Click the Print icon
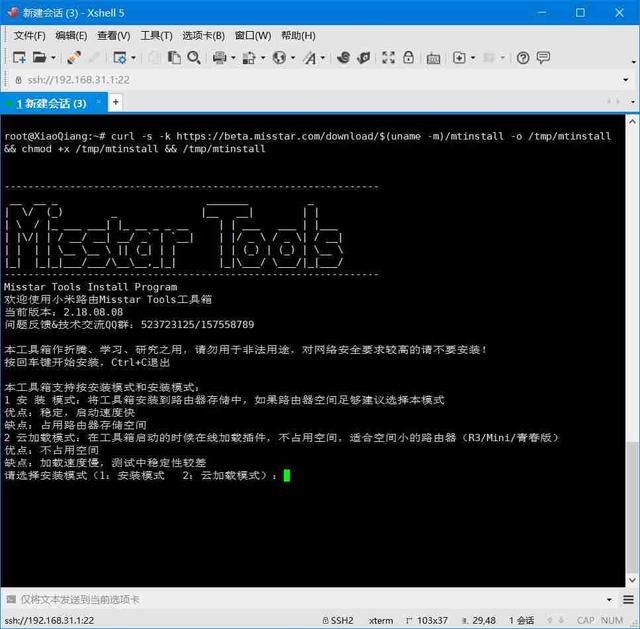 pos(220,58)
